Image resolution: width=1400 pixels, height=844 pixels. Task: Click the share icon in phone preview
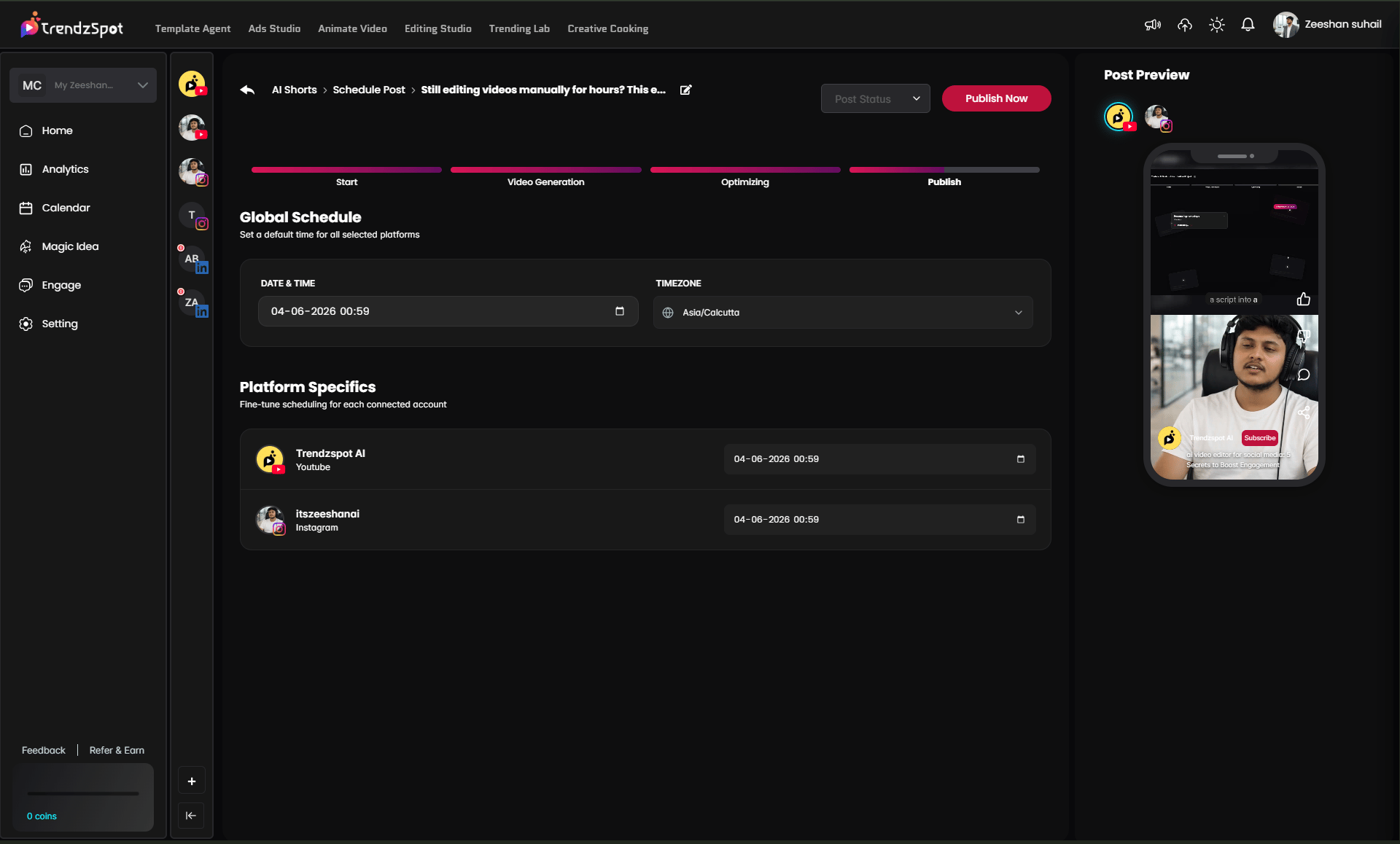click(x=1304, y=413)
